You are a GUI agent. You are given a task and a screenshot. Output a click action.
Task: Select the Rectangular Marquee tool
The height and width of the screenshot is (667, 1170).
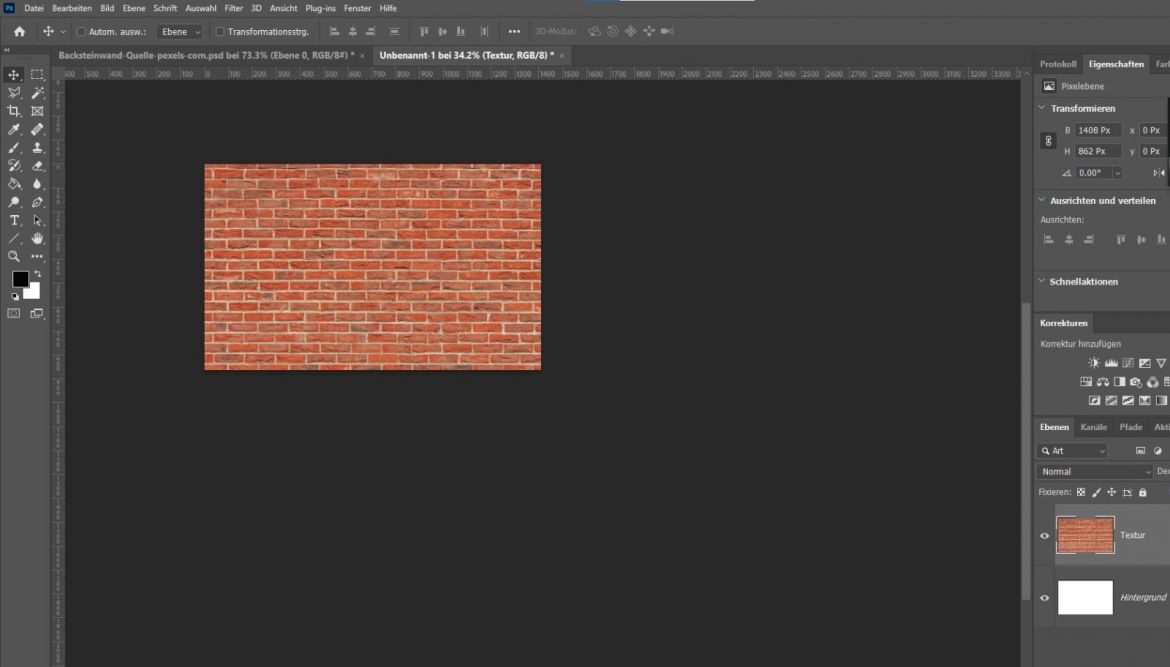click(37, 75)
